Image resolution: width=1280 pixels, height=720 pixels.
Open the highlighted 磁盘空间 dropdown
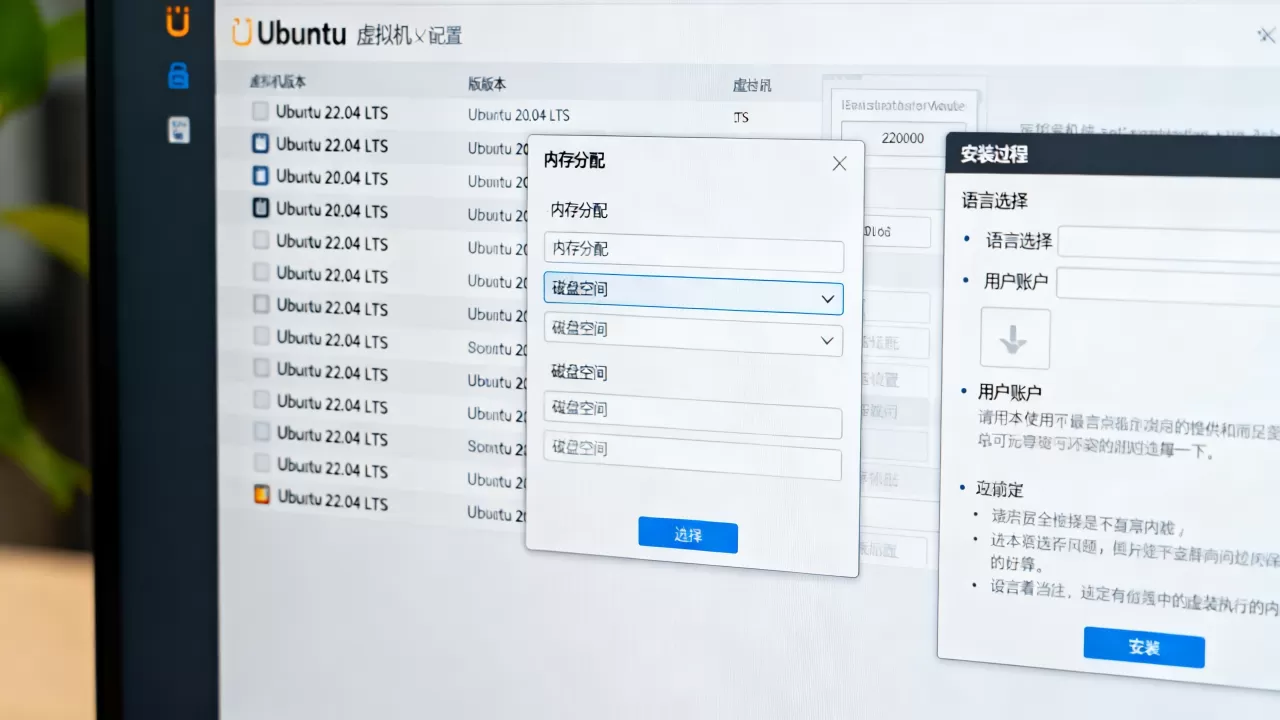tap(694, 293)
